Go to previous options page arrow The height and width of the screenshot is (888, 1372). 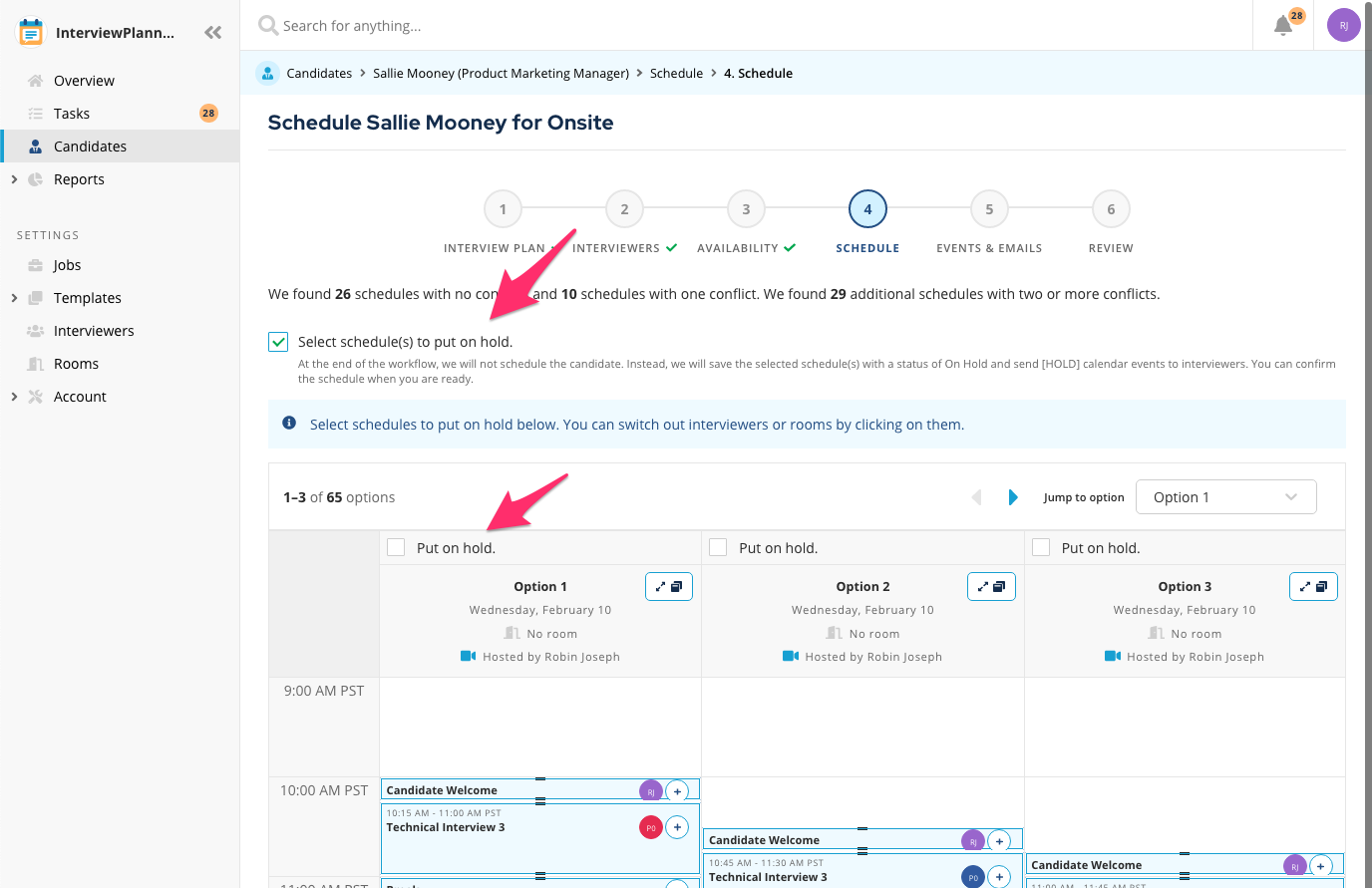(x=976, y=497)
